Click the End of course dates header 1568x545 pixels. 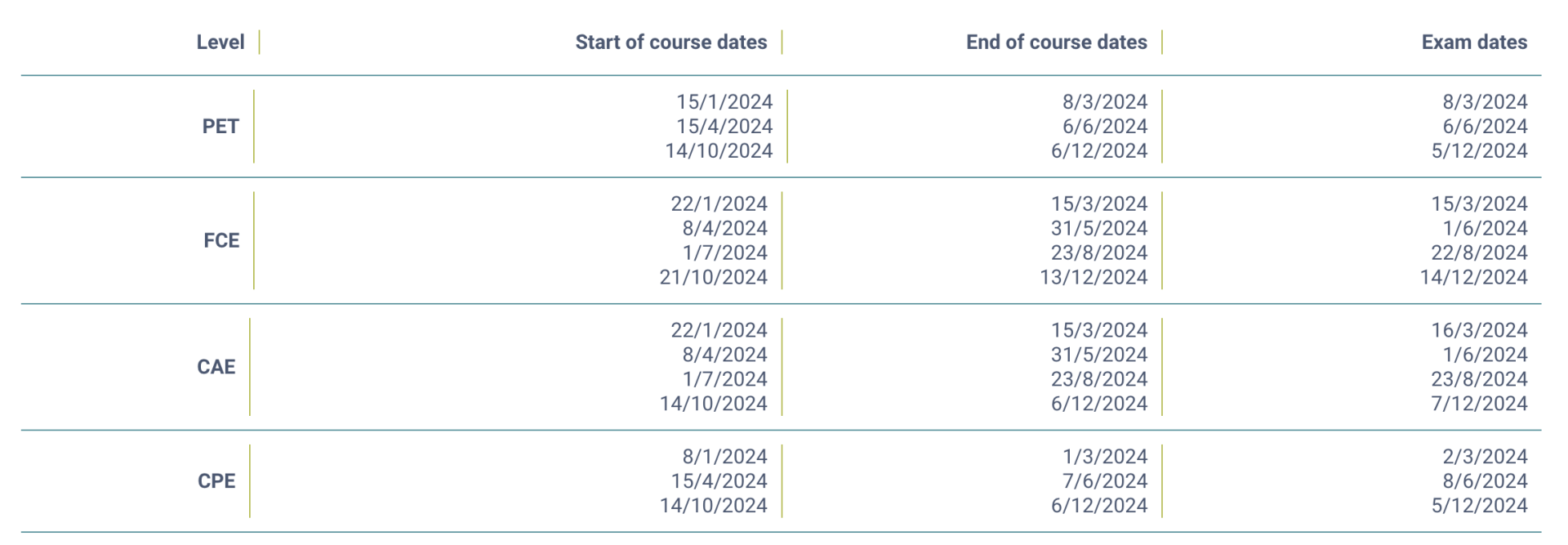1057,42
